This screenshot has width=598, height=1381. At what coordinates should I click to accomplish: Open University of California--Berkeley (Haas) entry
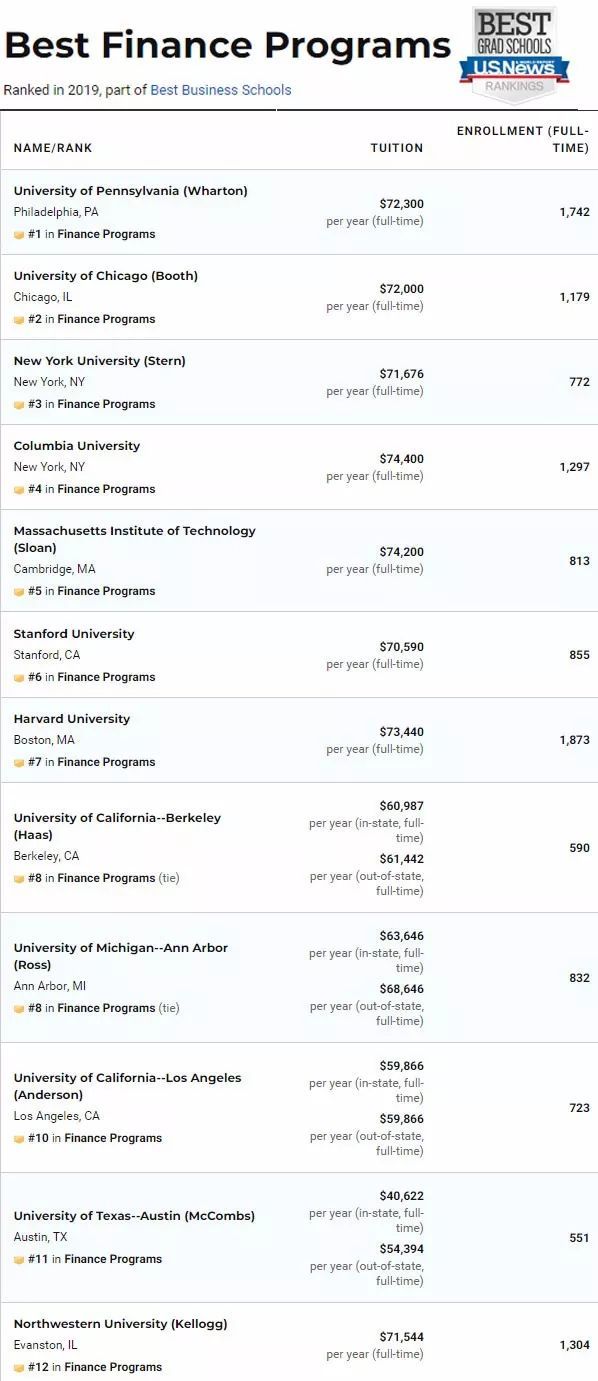coord(117,826)
